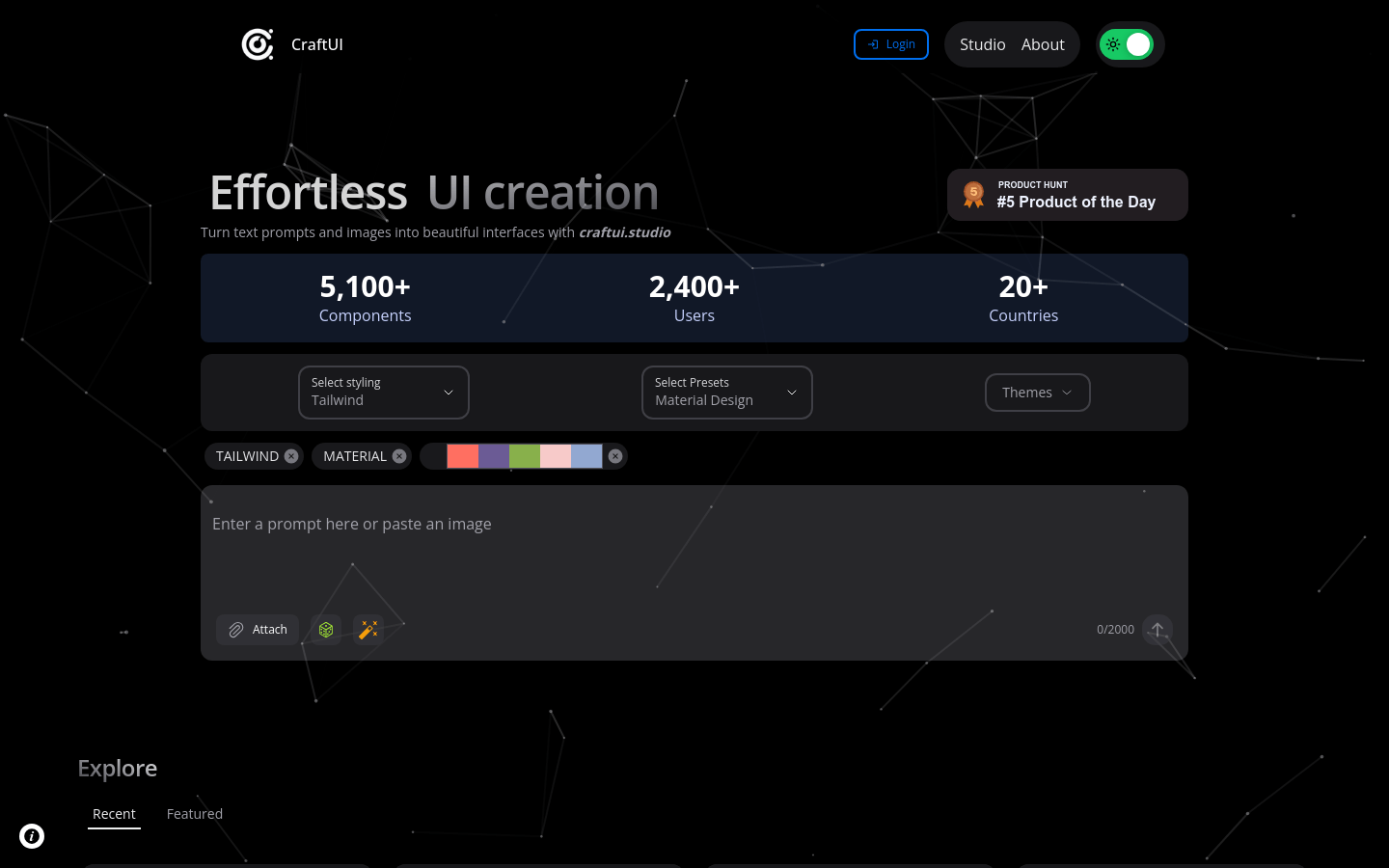Remove the MATERIAL tag
The height and width of the screenshot is (868, 1389).
click(399, 456)
